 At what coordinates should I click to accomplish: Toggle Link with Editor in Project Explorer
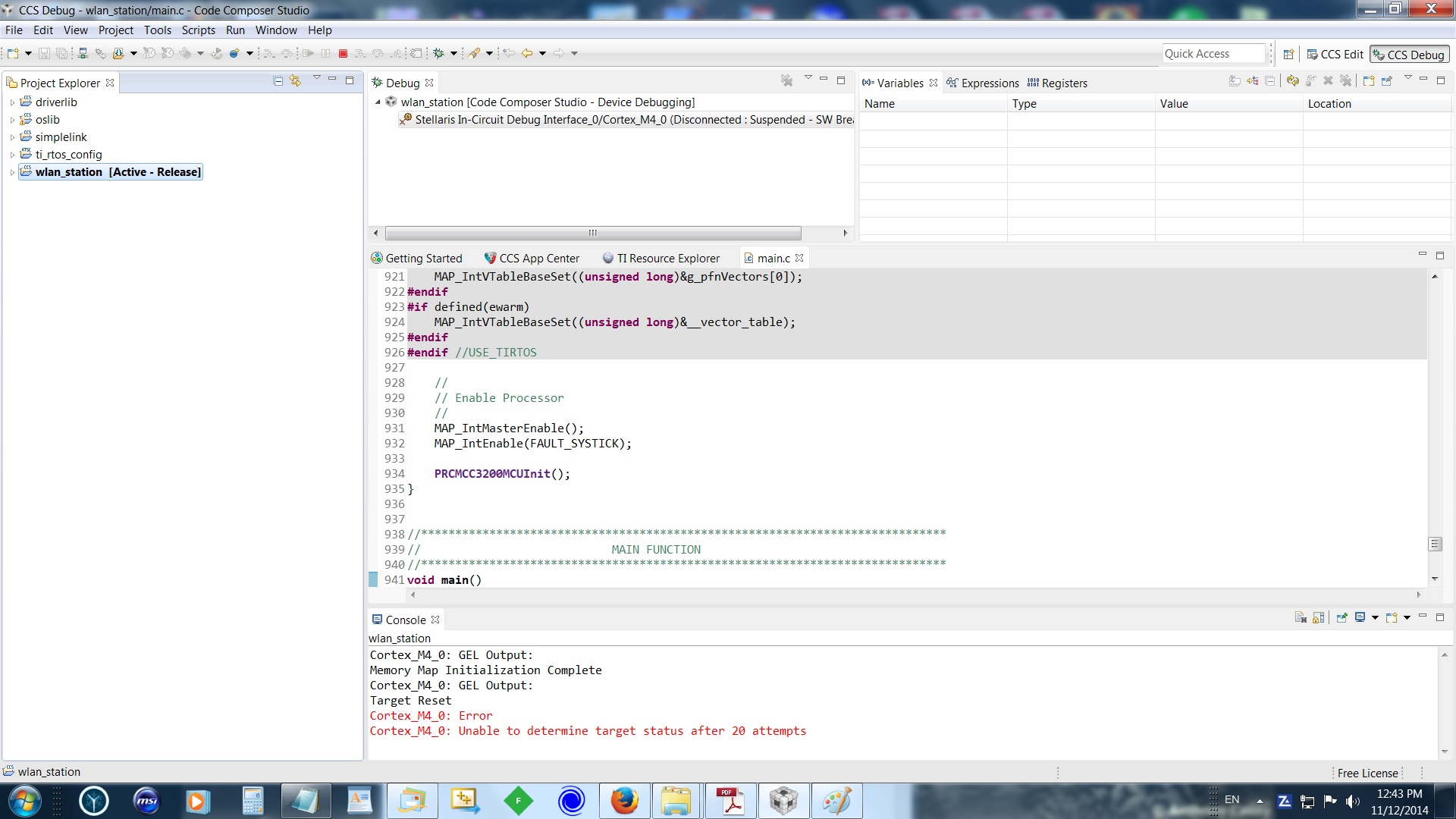[x=296, y=80]
